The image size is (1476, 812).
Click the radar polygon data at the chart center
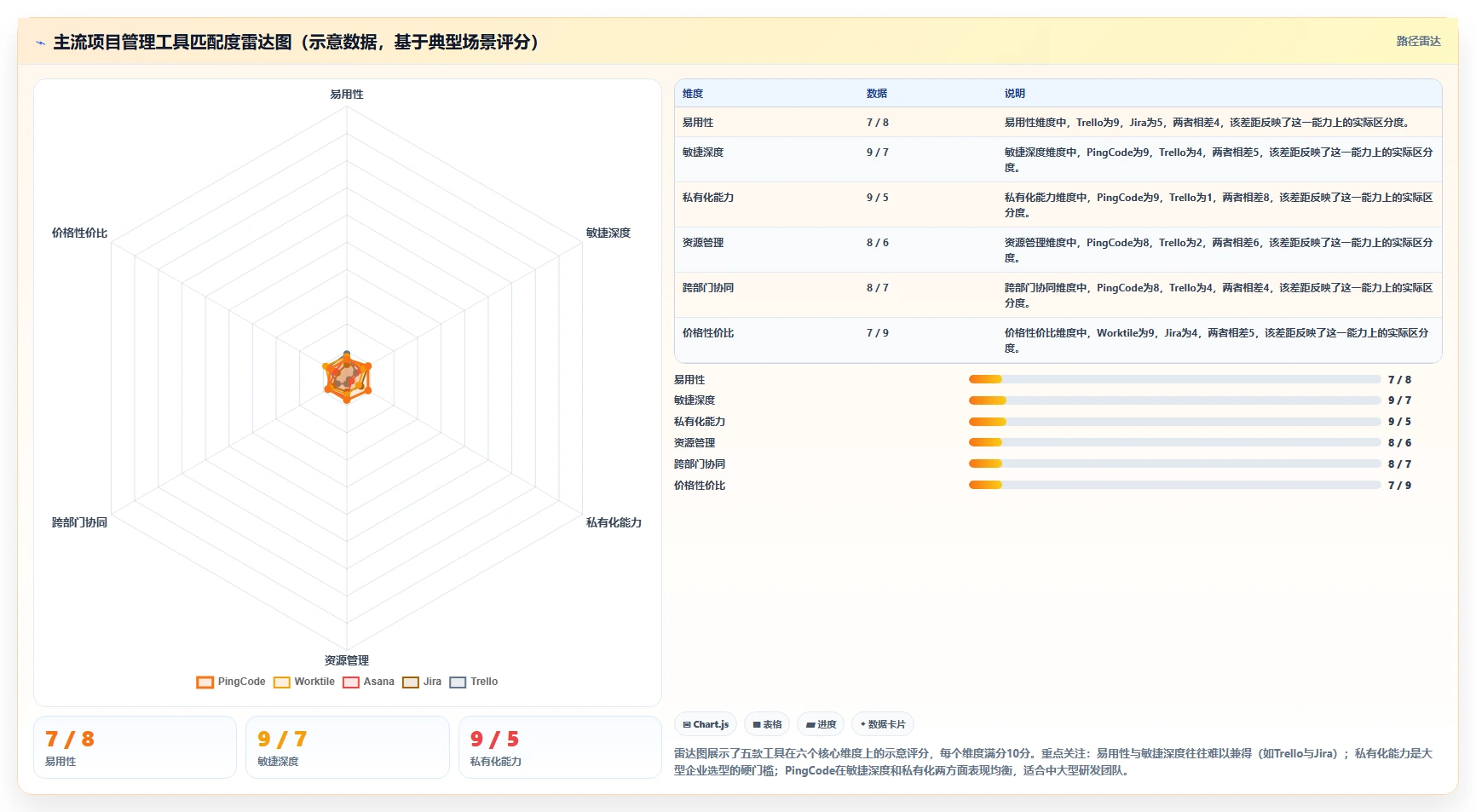click(347, 377)
